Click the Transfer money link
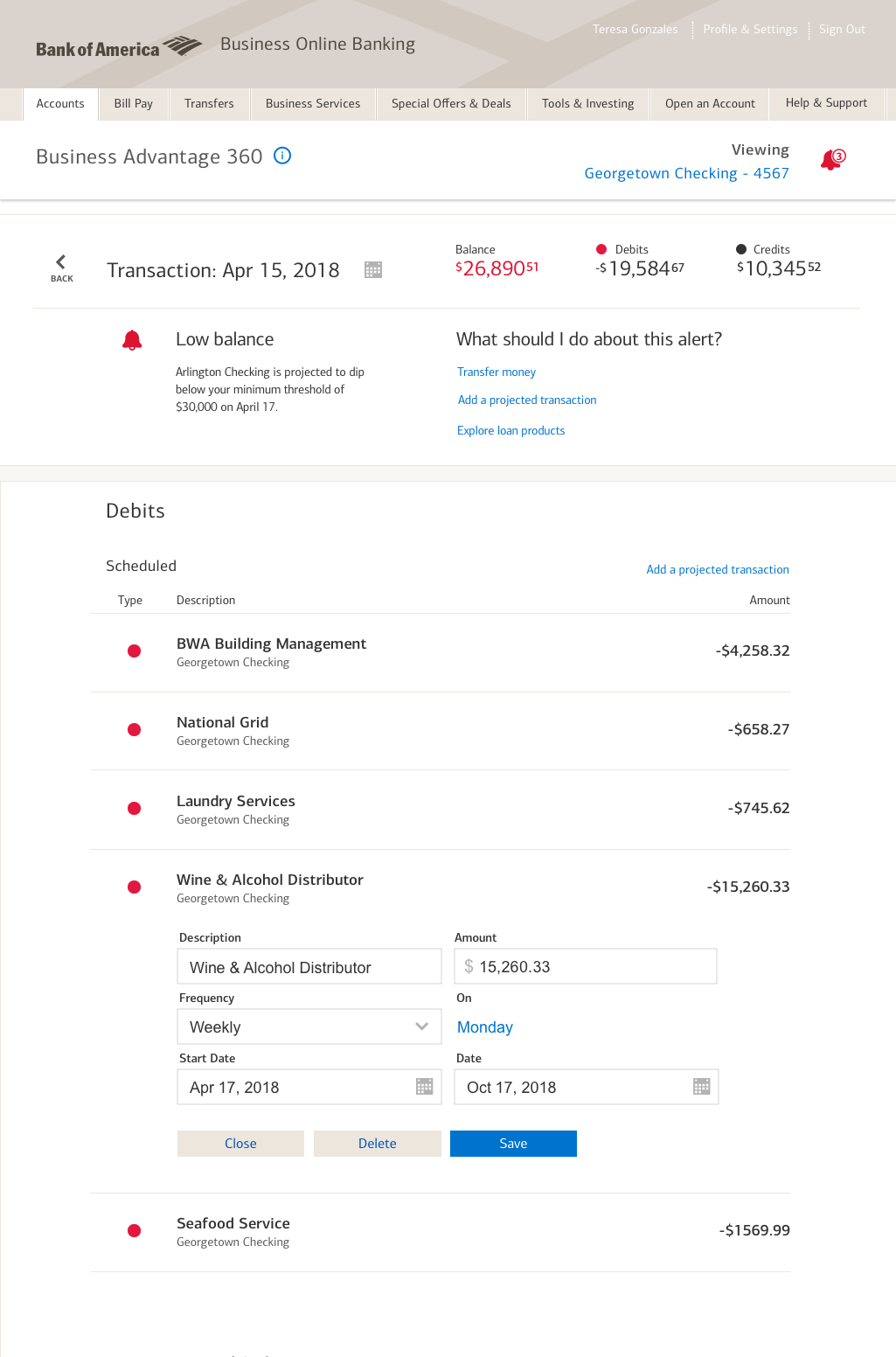896x1357 pixels. (x=497, y=372)
